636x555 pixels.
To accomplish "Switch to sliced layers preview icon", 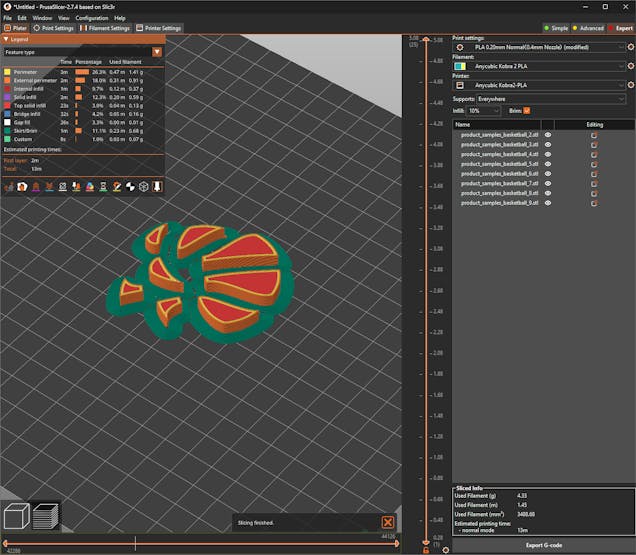I will pyautogui.click(x=46, y=517).
